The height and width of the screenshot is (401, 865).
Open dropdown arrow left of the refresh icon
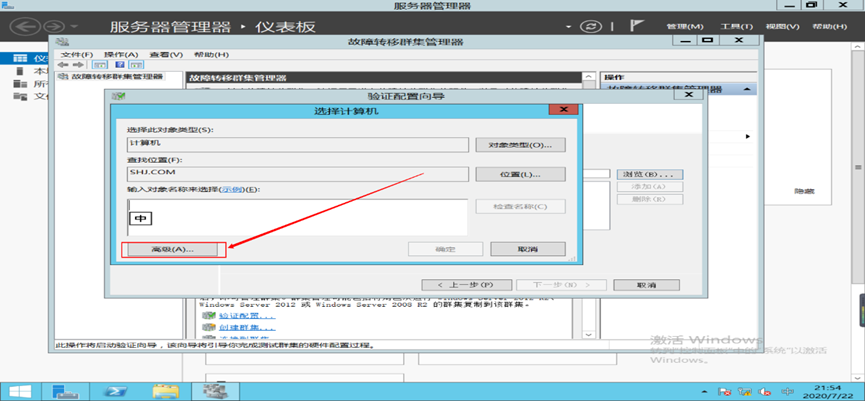[x=569, y=26]
